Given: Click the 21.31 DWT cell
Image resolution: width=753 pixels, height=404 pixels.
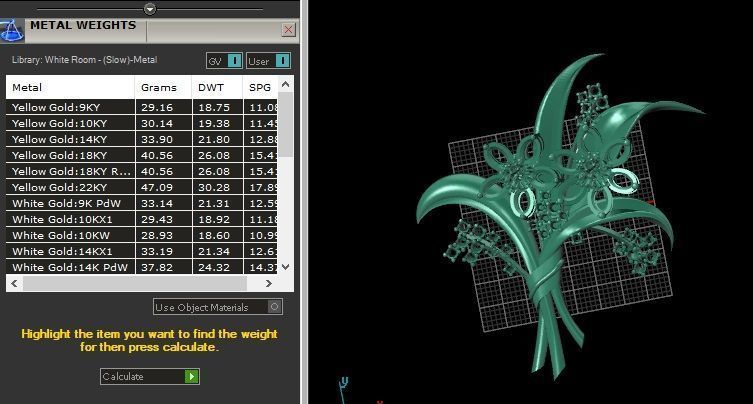Looking at the screenshot, I should click(218, 203).
